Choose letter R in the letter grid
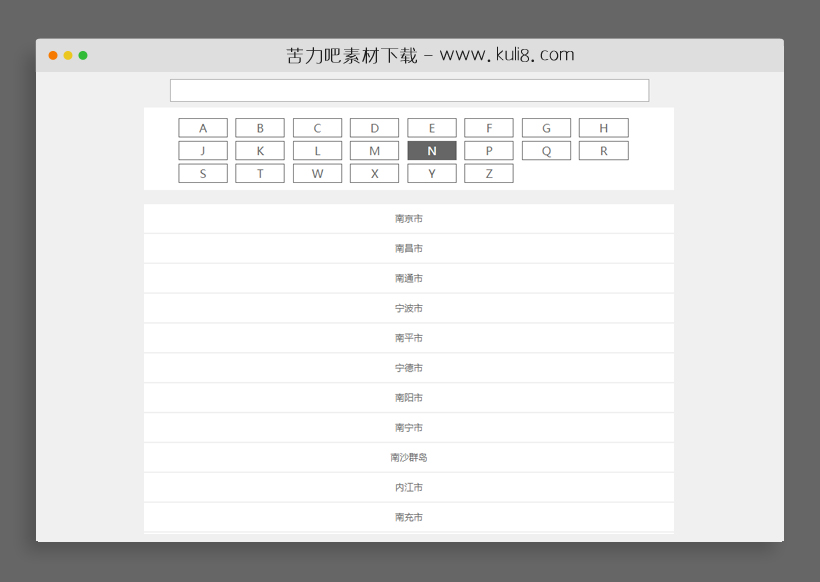The image size is (820, 582). pyautogui.click(x=603, y=150)
